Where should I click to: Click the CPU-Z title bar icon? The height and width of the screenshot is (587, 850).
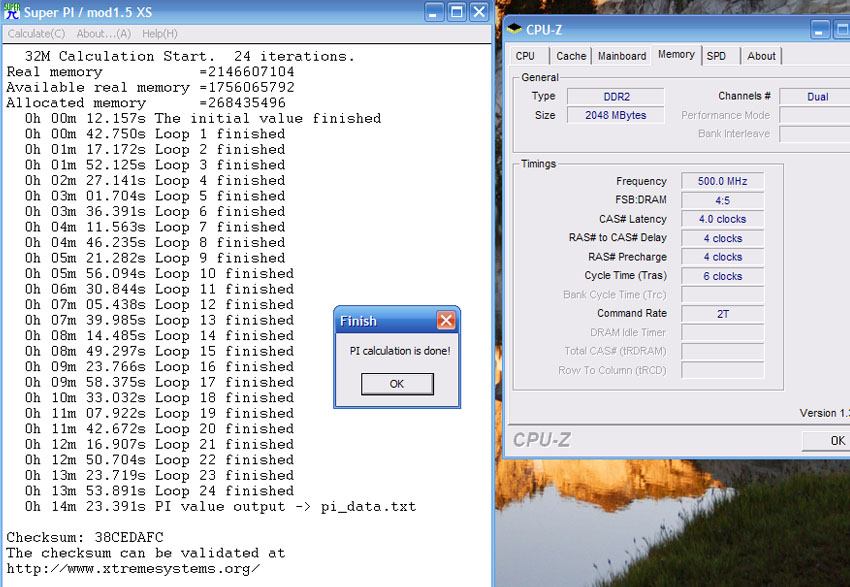click(x=514, y=29)
